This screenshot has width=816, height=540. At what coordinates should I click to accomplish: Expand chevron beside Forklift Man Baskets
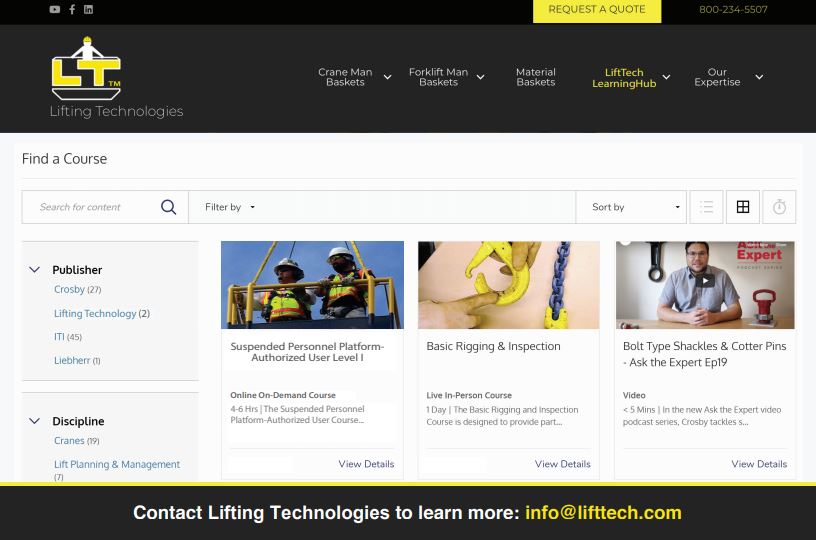[x=480, y=77]
